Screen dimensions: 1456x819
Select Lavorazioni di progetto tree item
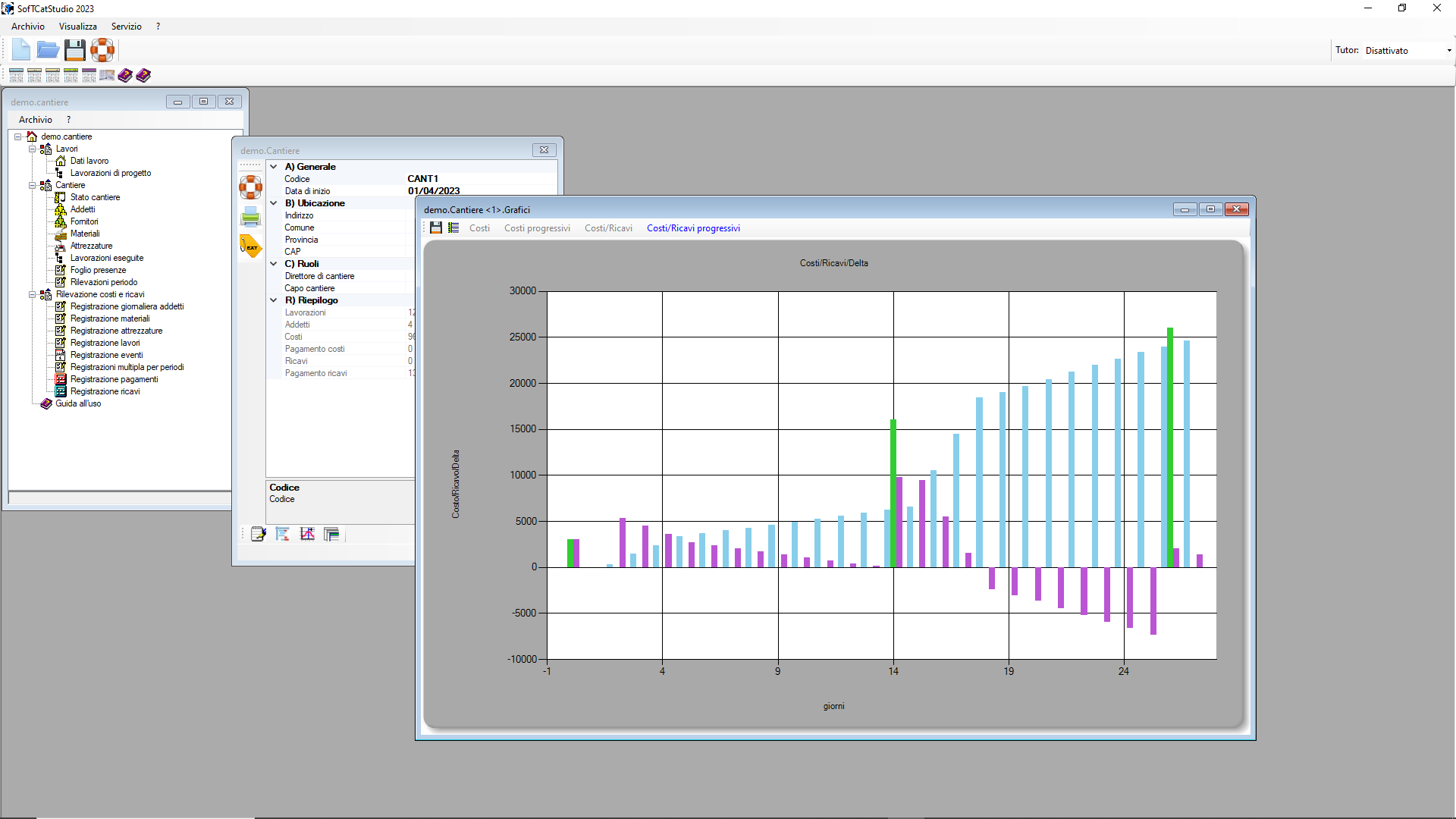[x=111, y=173]
